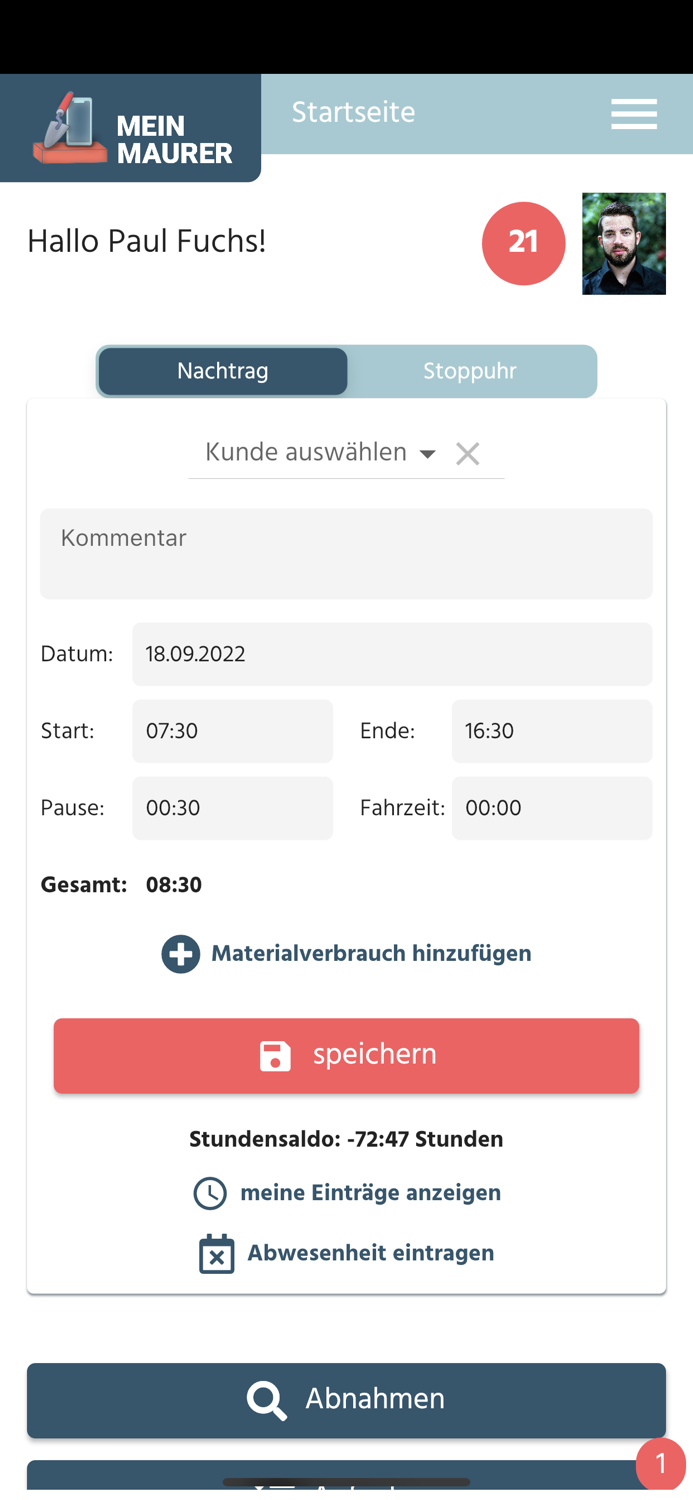The image size is (693, 1500).
Task: Click the plus icon for Materialverbrauch
Action: [180, 953]
